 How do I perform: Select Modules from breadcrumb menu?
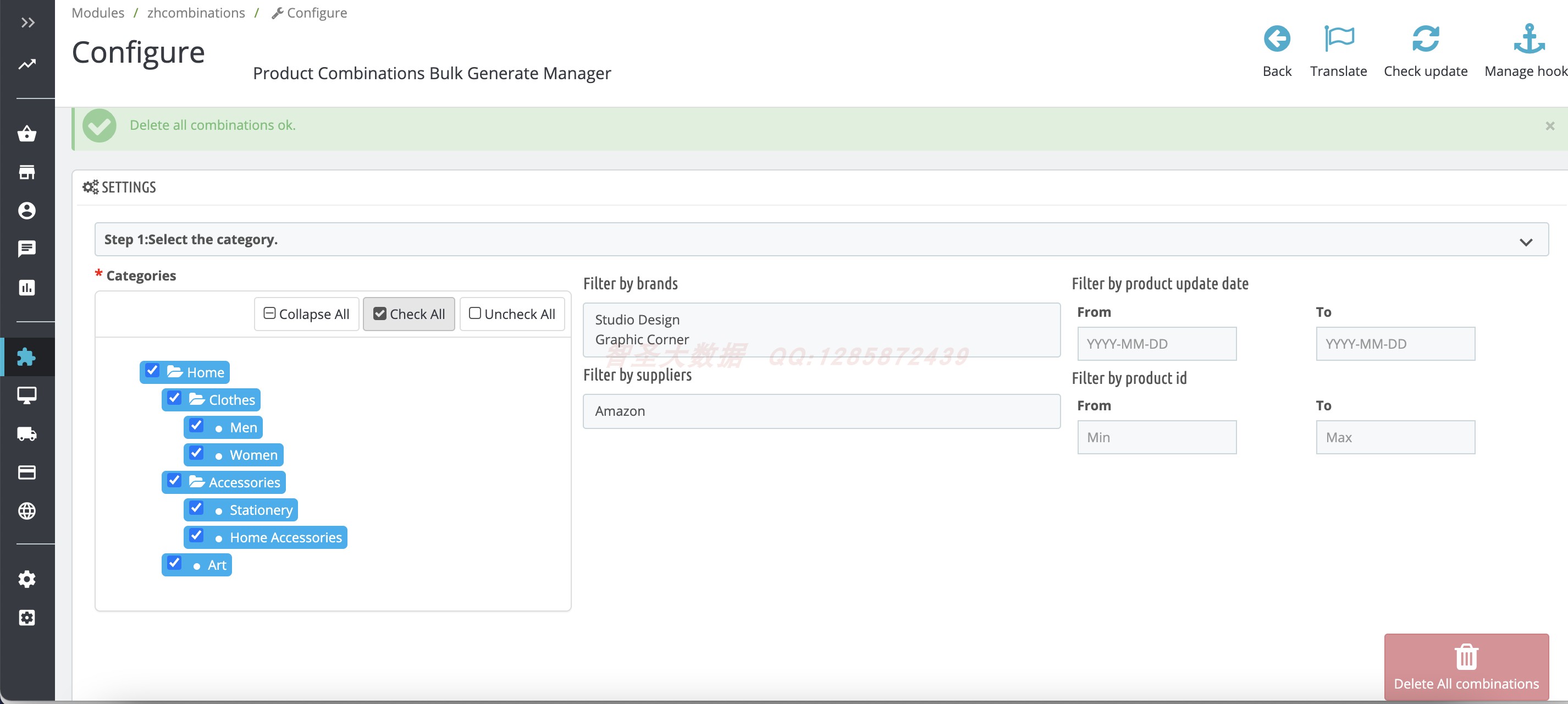pyautogui.click(x=96, y=12)
